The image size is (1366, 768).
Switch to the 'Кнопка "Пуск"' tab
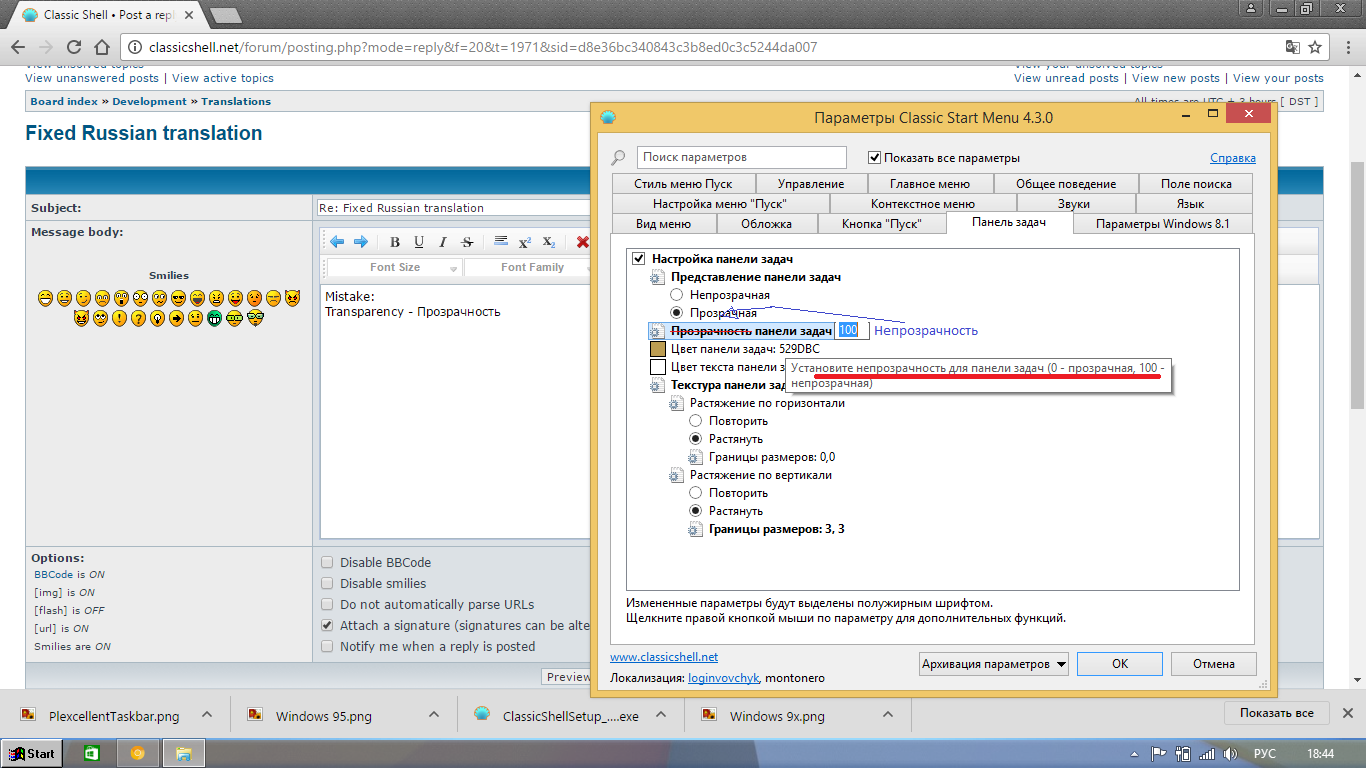(880, 224)
